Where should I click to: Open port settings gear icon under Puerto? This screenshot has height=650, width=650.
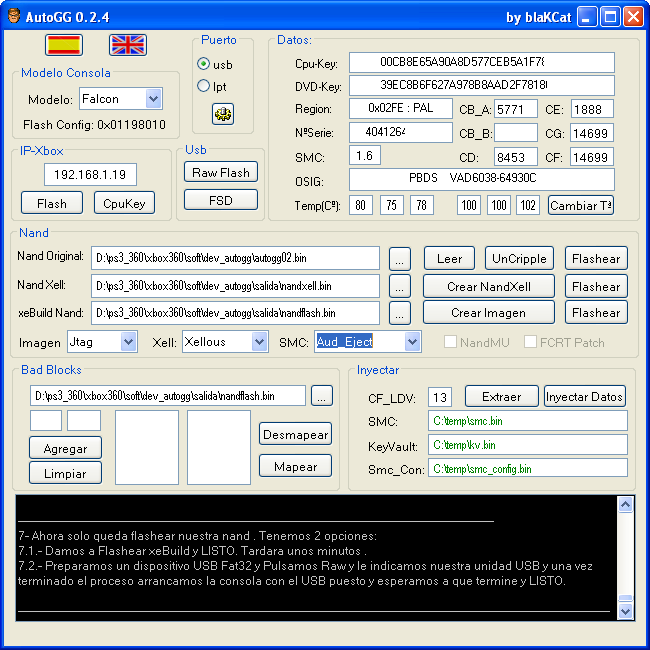point(223,114)
